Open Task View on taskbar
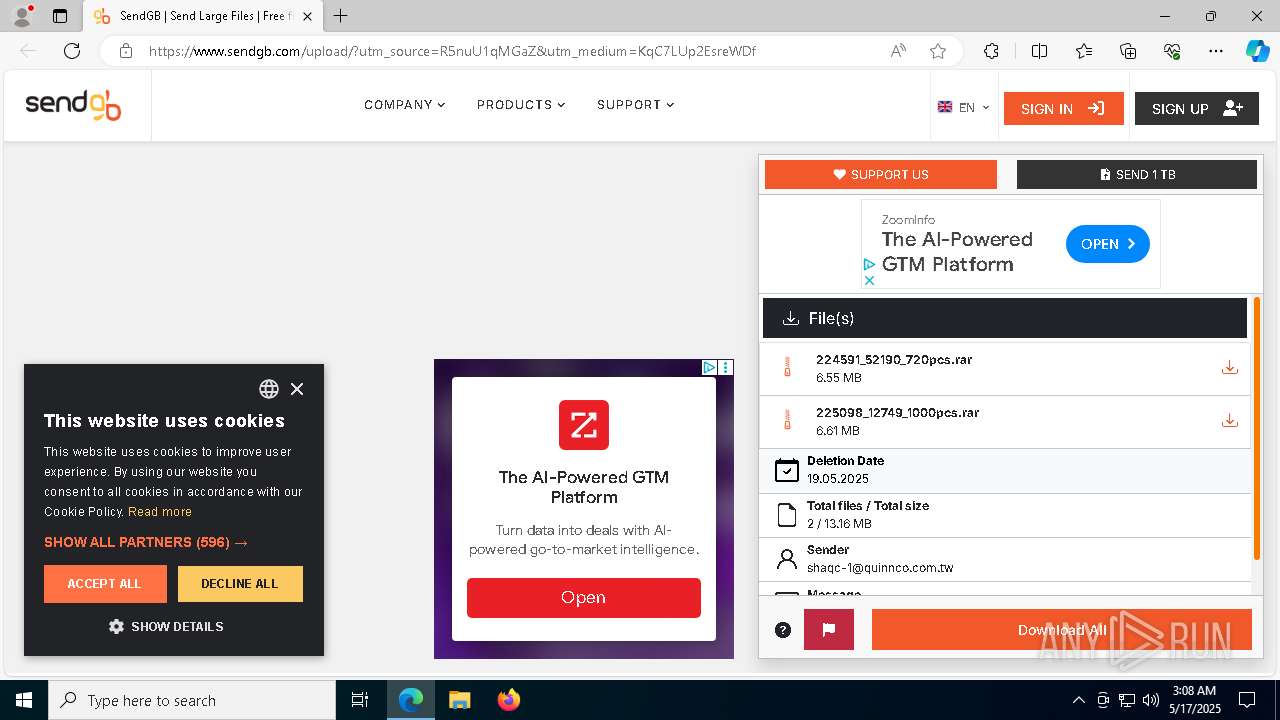Image resolution: width=1280 pixels, height=720 pixels. coord(360,700)
